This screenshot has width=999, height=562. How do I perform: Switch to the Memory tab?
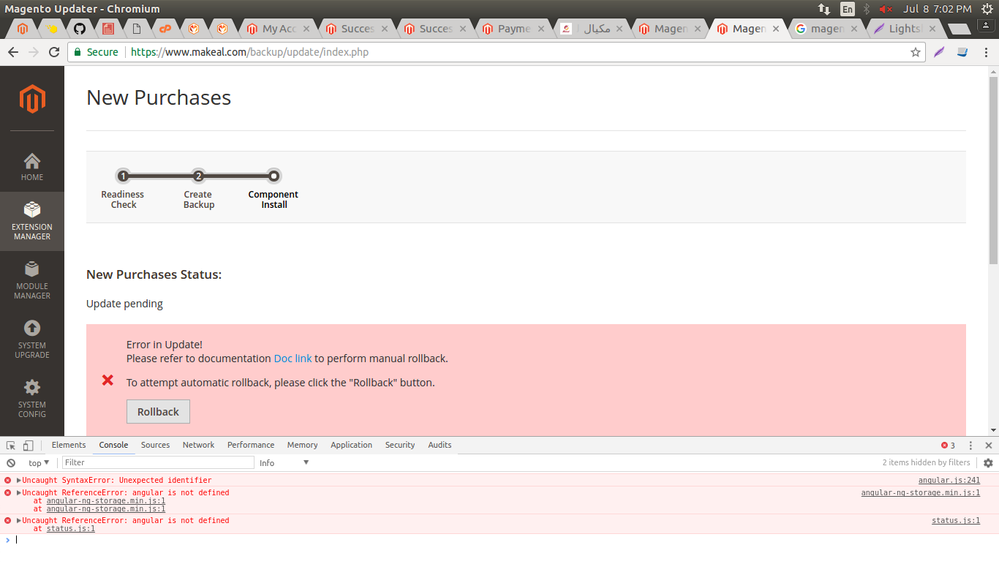tap(302, 445)
